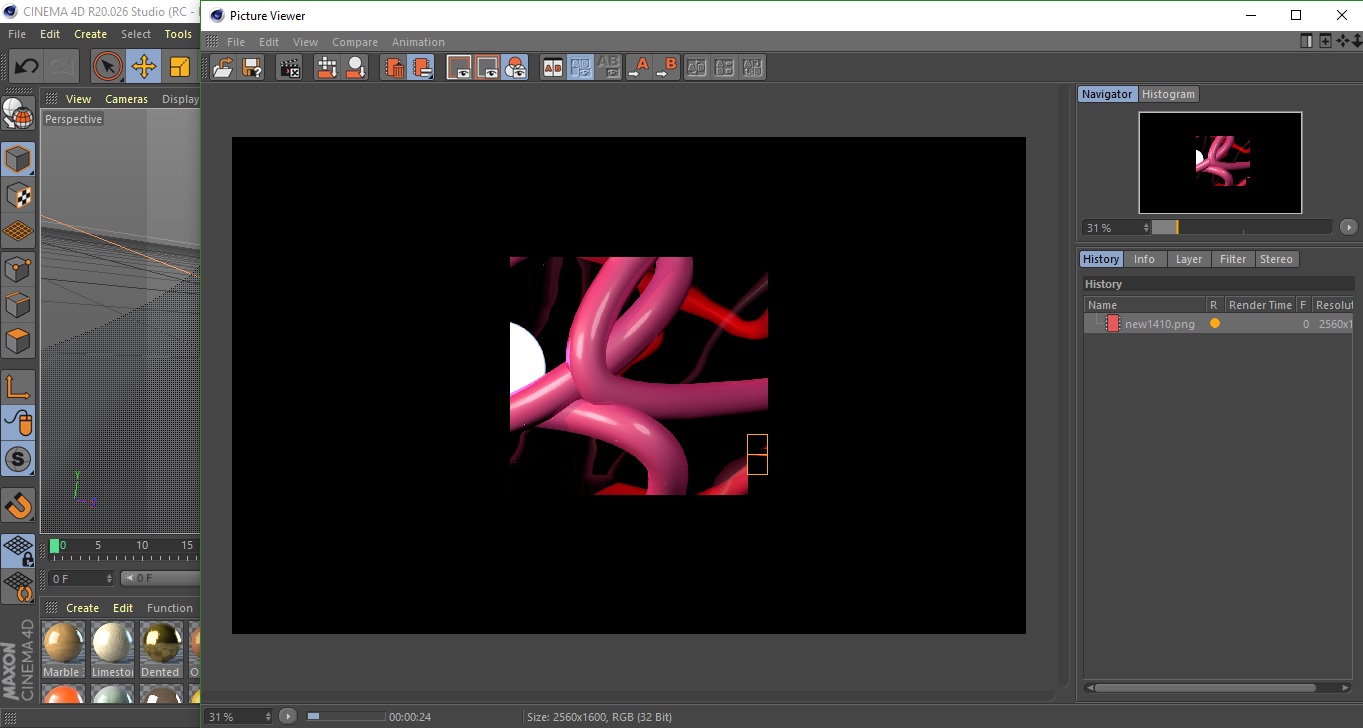Toggle the Display Filter eye icon
The height and width of the screenshot is (728, 1363).
[x=515, y=68]
